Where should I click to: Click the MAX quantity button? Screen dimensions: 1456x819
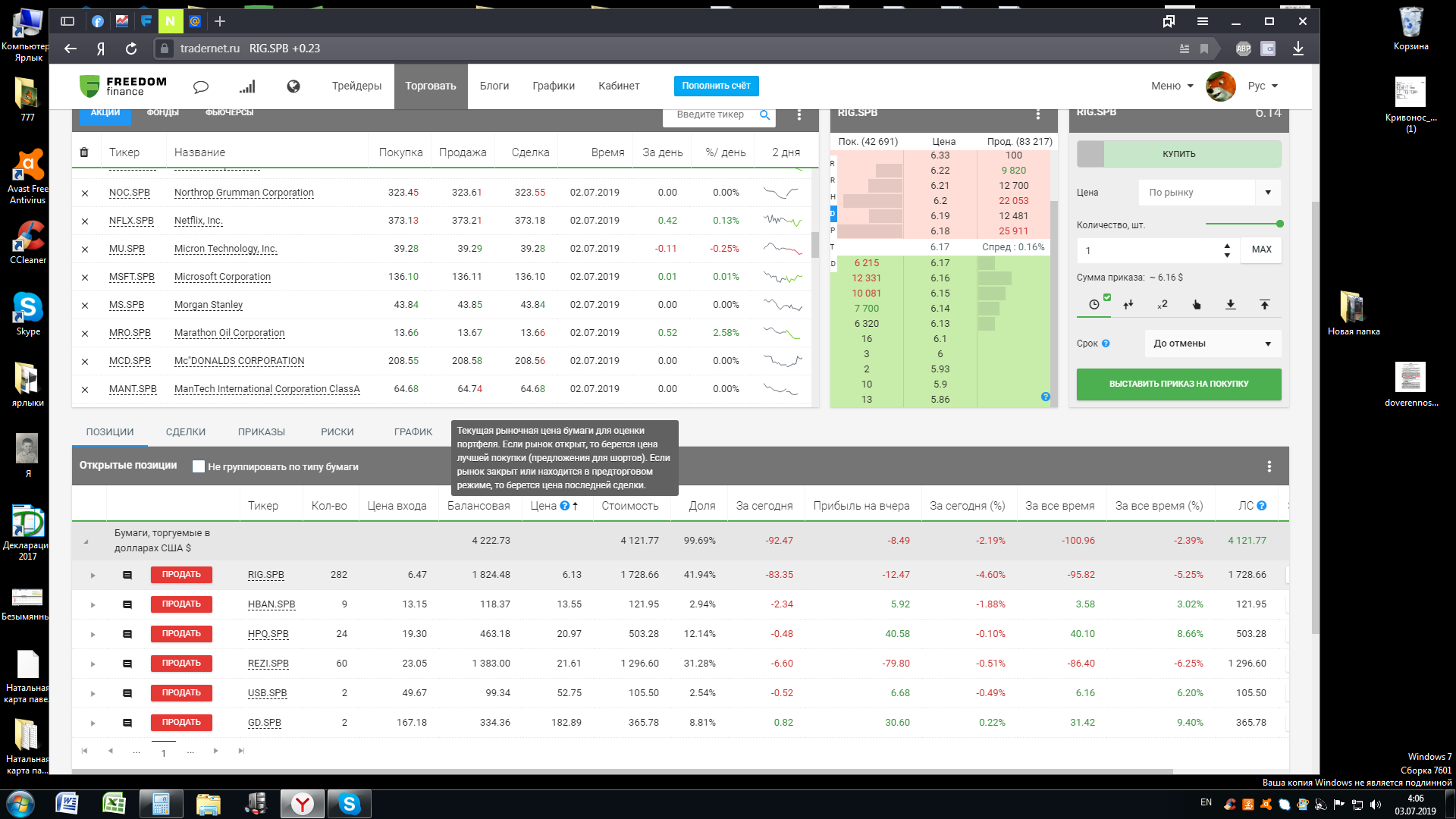click(x=1262, y=250)
